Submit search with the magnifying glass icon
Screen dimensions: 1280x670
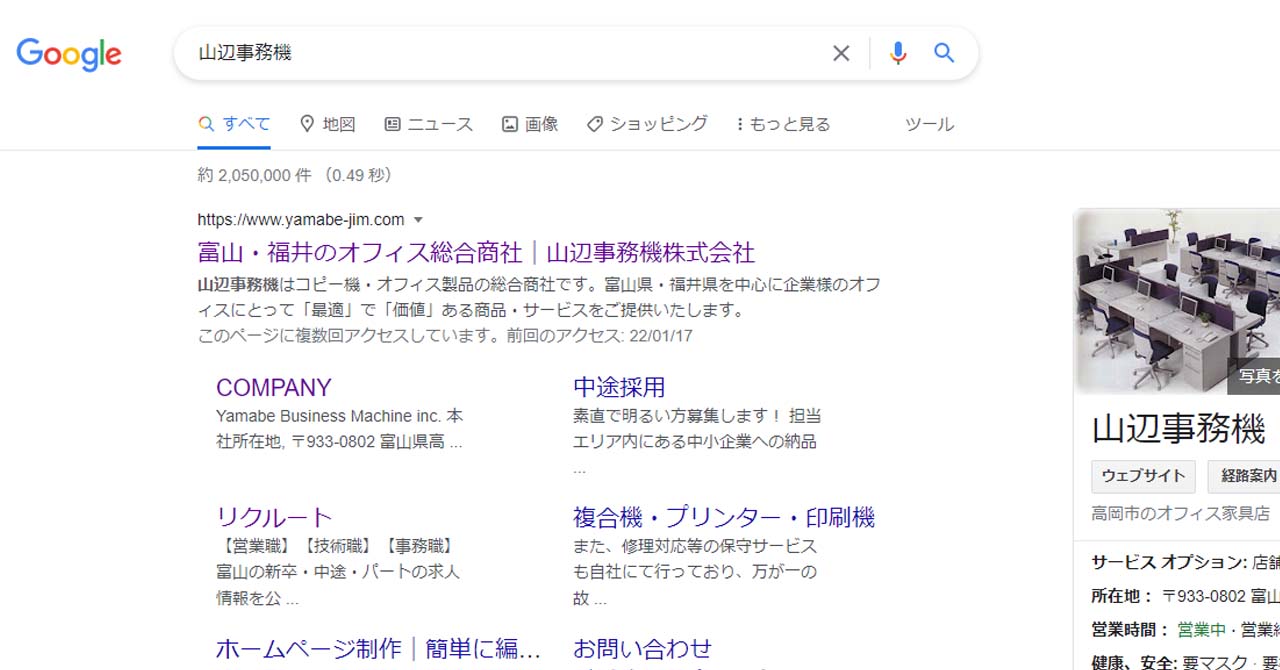(x=944, y=53)
